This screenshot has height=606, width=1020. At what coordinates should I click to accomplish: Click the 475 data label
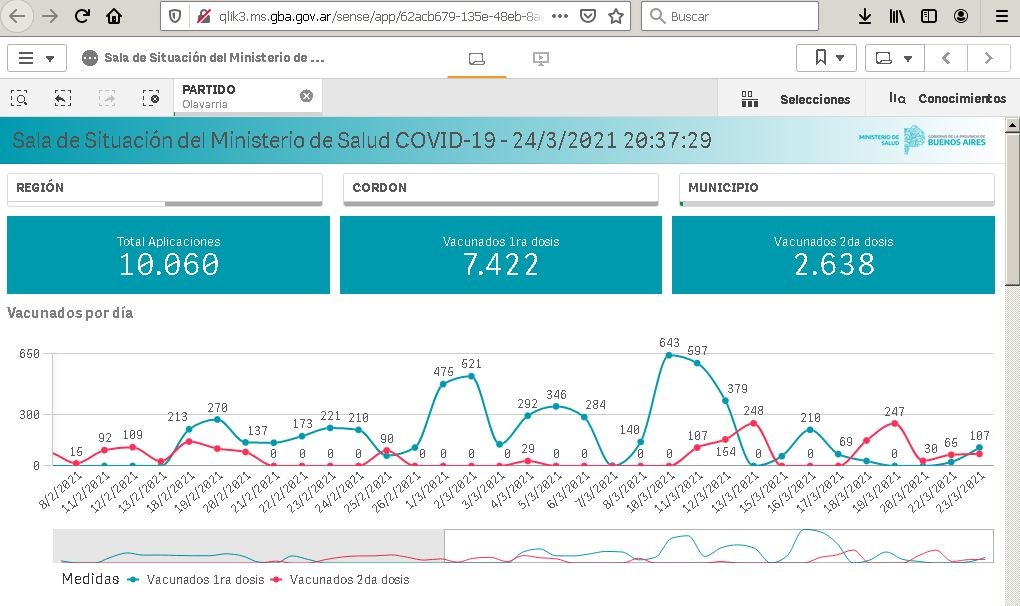click(444, 371)
